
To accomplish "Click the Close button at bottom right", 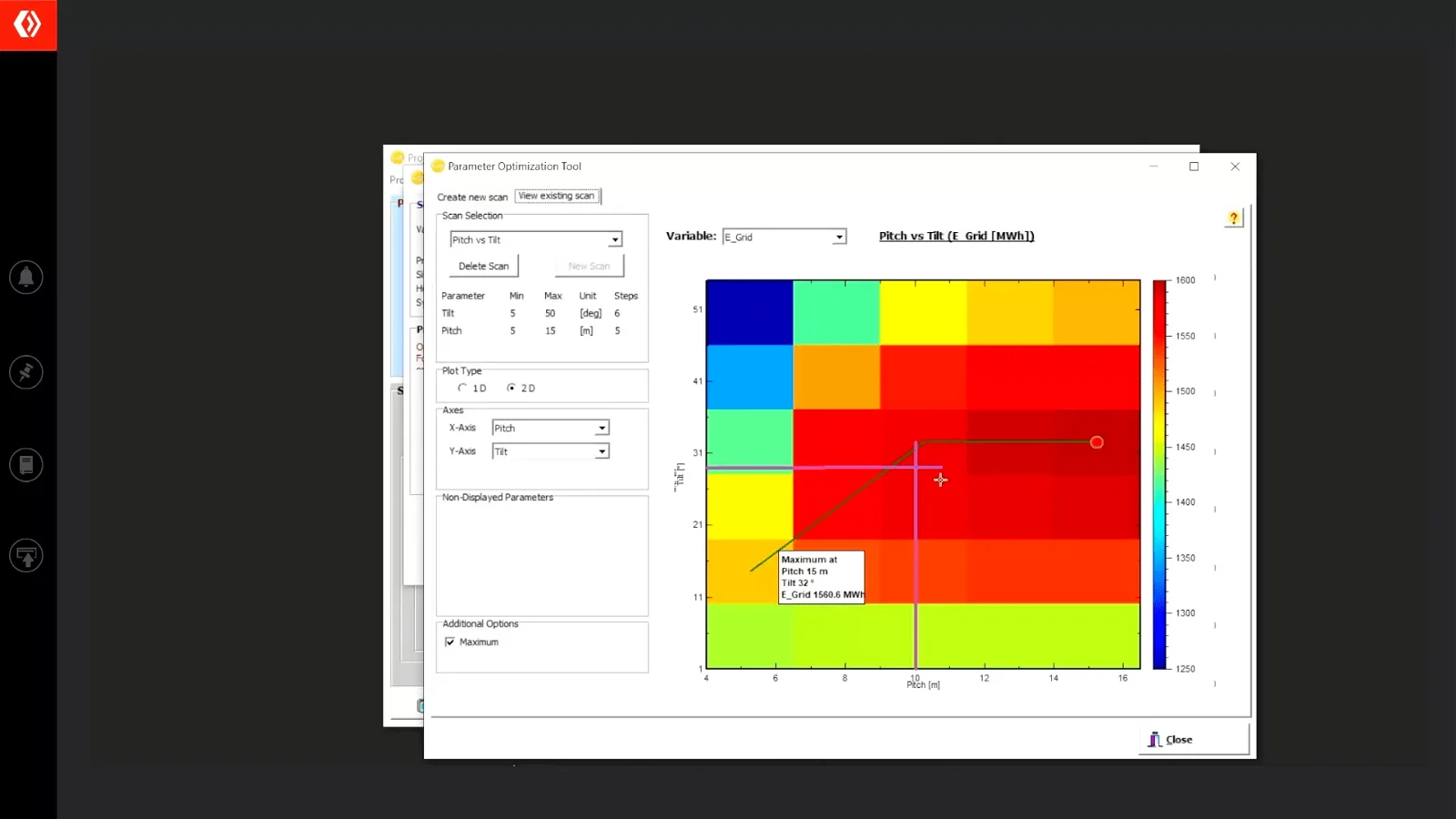I will point(1194,740).
